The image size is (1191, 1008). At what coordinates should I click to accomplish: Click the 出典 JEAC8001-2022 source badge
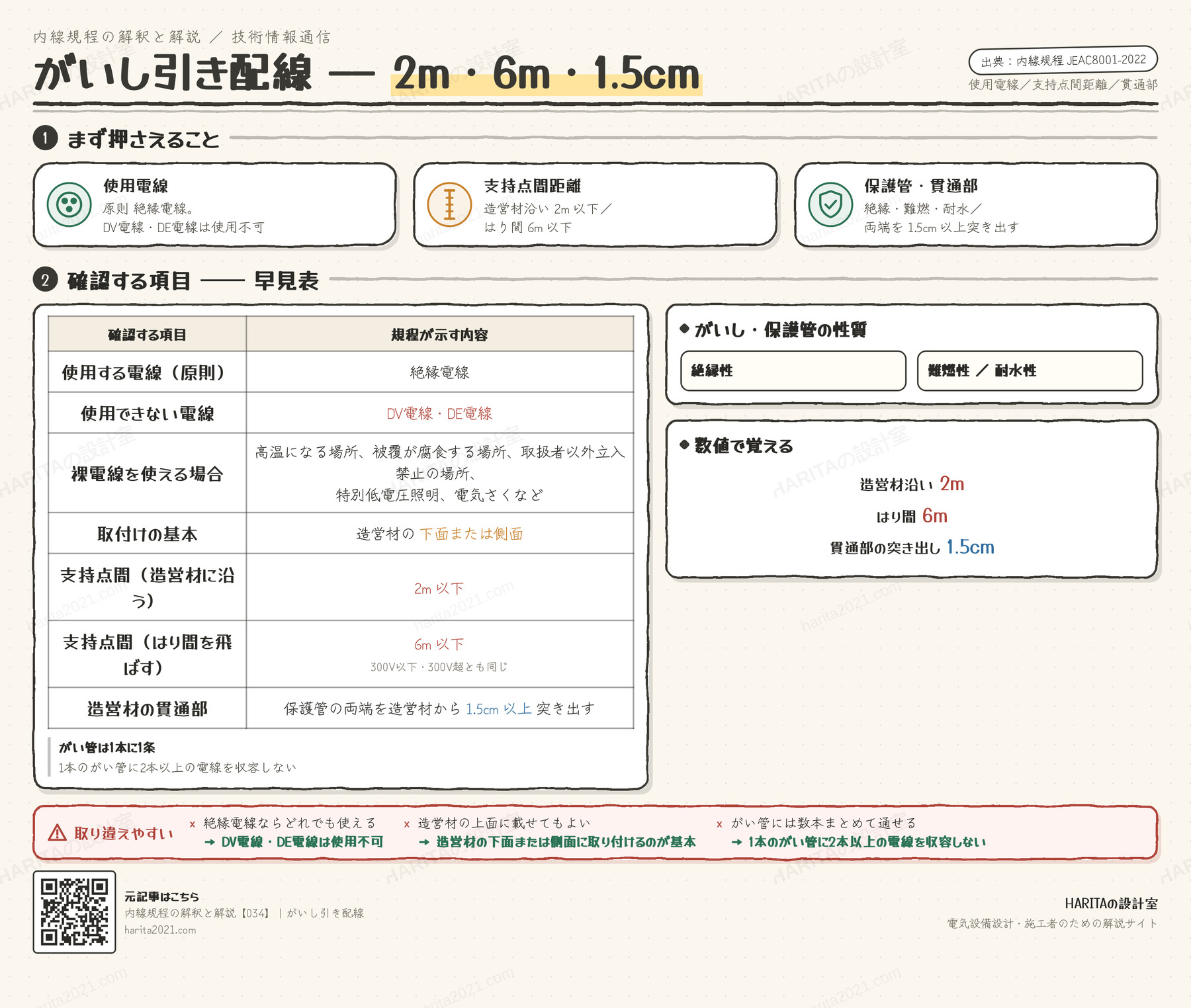tap(1063, 61)
